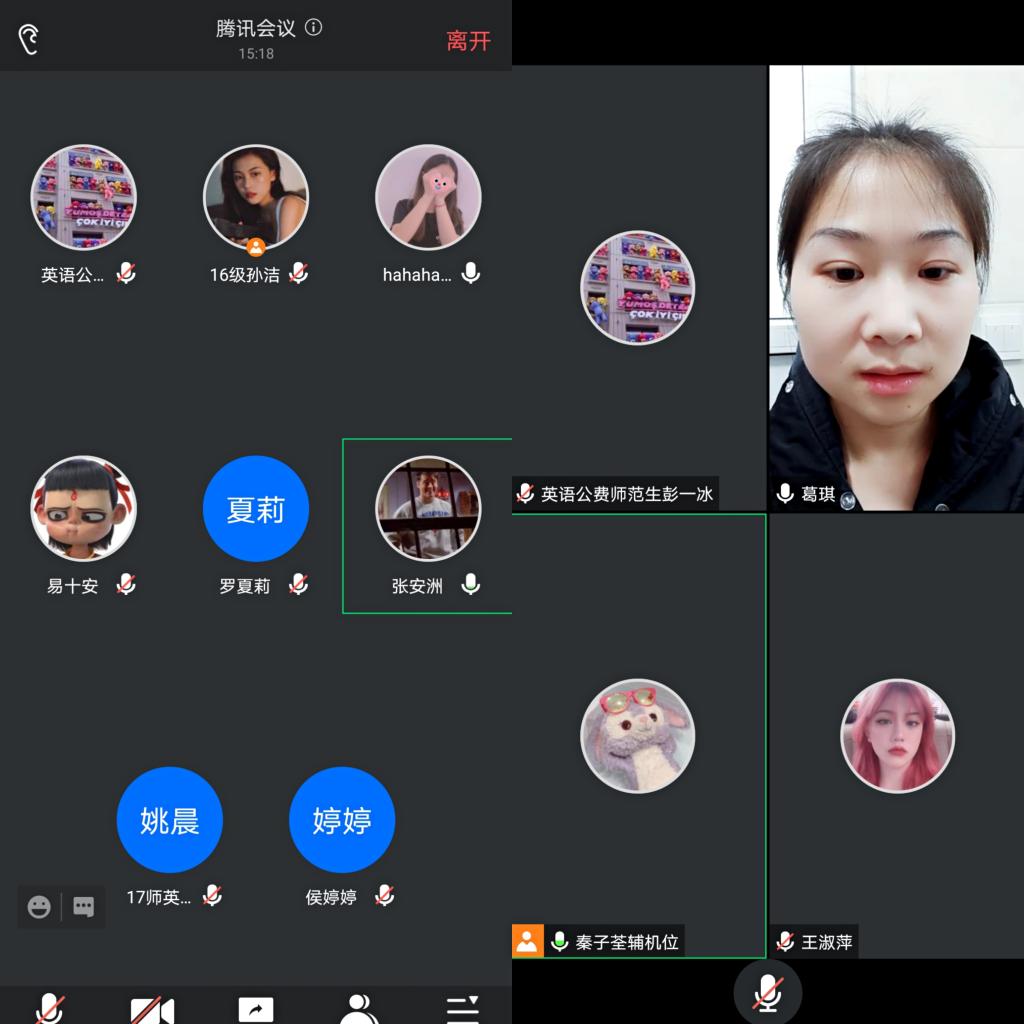Viewport: 1024px width, 1024px height.
Task: Tap the blue 婷婷 avatar
Action: [x=342, y=820]
